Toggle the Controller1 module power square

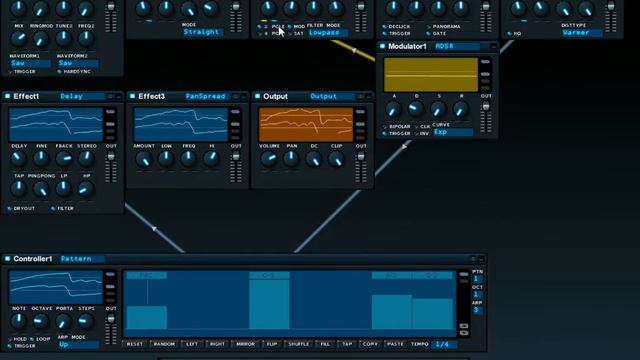(7, 258)
